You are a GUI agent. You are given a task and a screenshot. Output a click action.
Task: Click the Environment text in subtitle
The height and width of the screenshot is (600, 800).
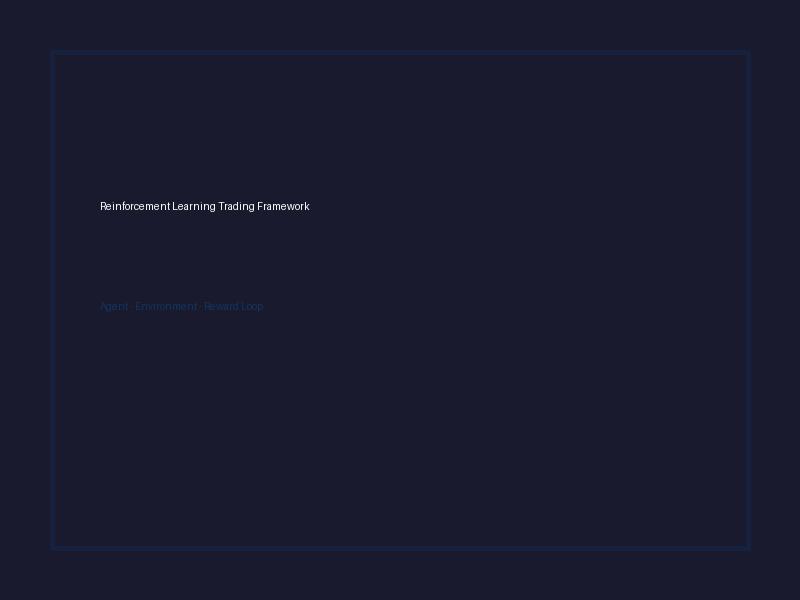(x=166, y=306)
